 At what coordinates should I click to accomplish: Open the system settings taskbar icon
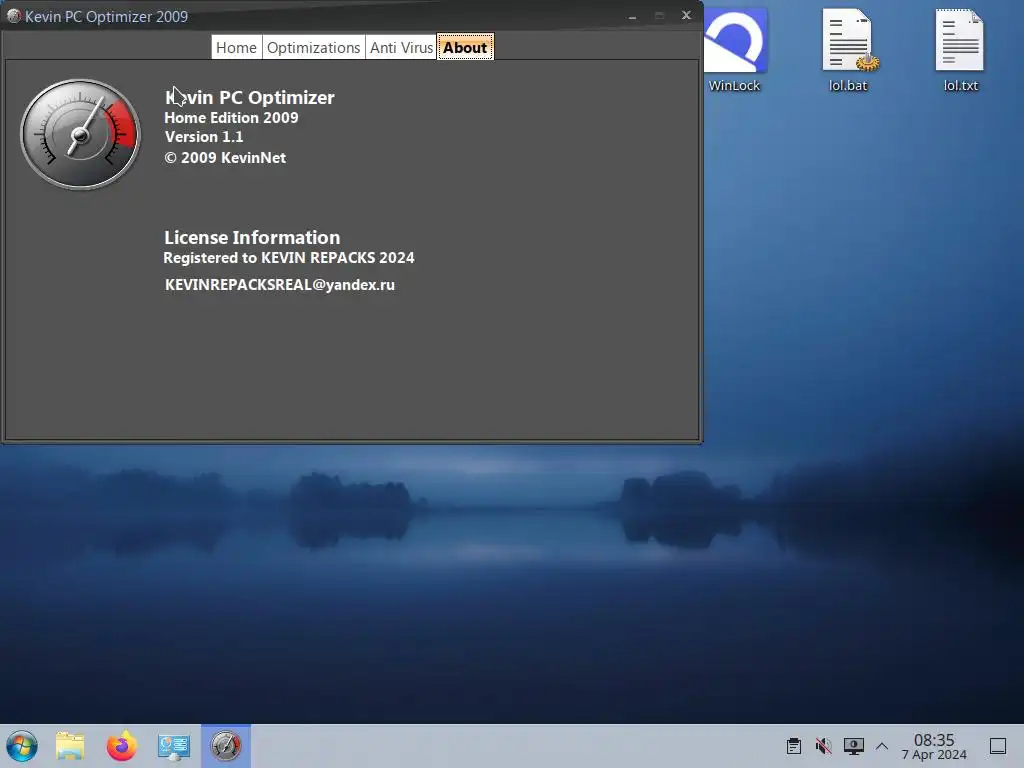click(x=174, y=746)
